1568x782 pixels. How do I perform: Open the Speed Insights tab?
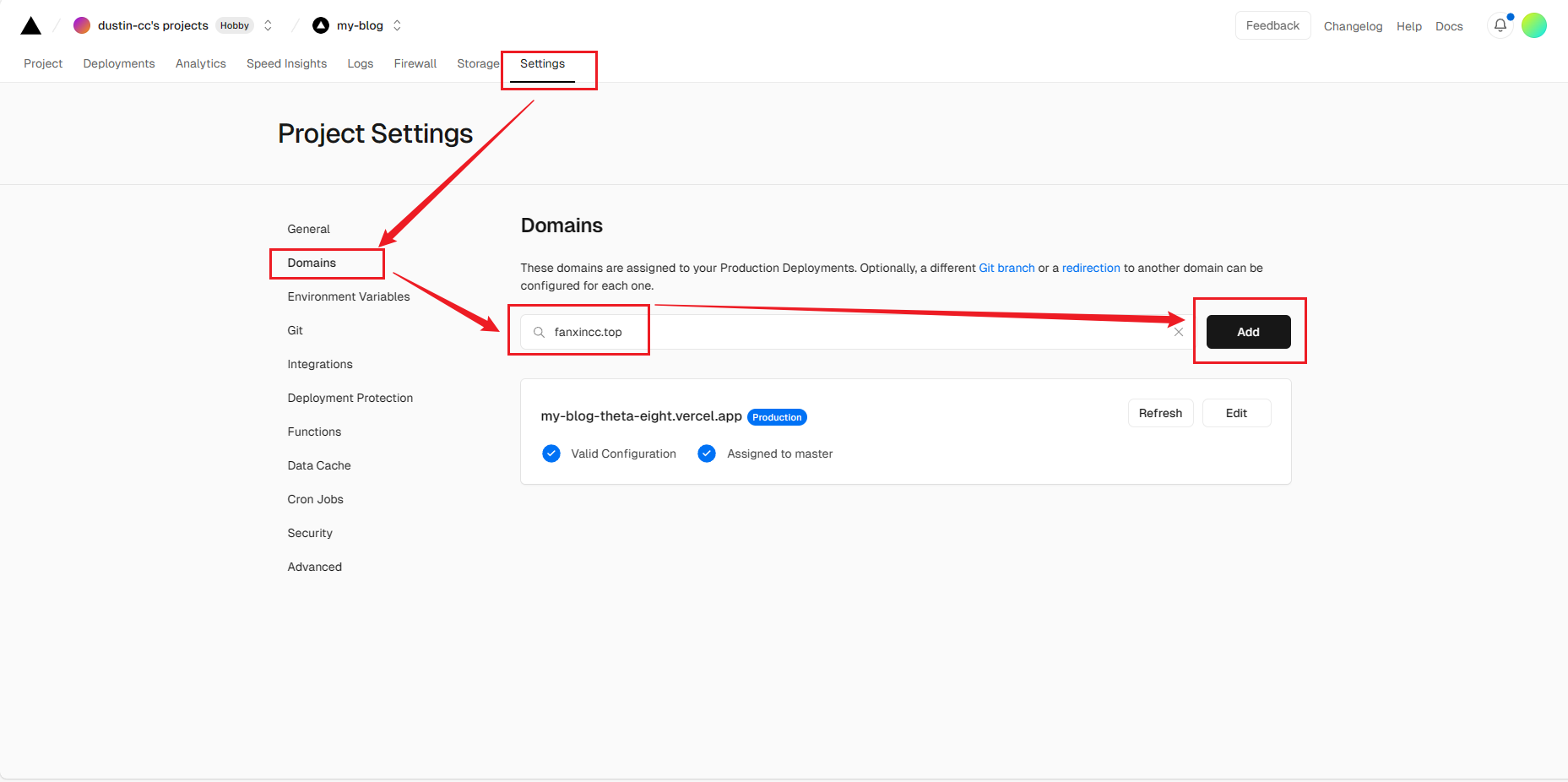[286, 63]
